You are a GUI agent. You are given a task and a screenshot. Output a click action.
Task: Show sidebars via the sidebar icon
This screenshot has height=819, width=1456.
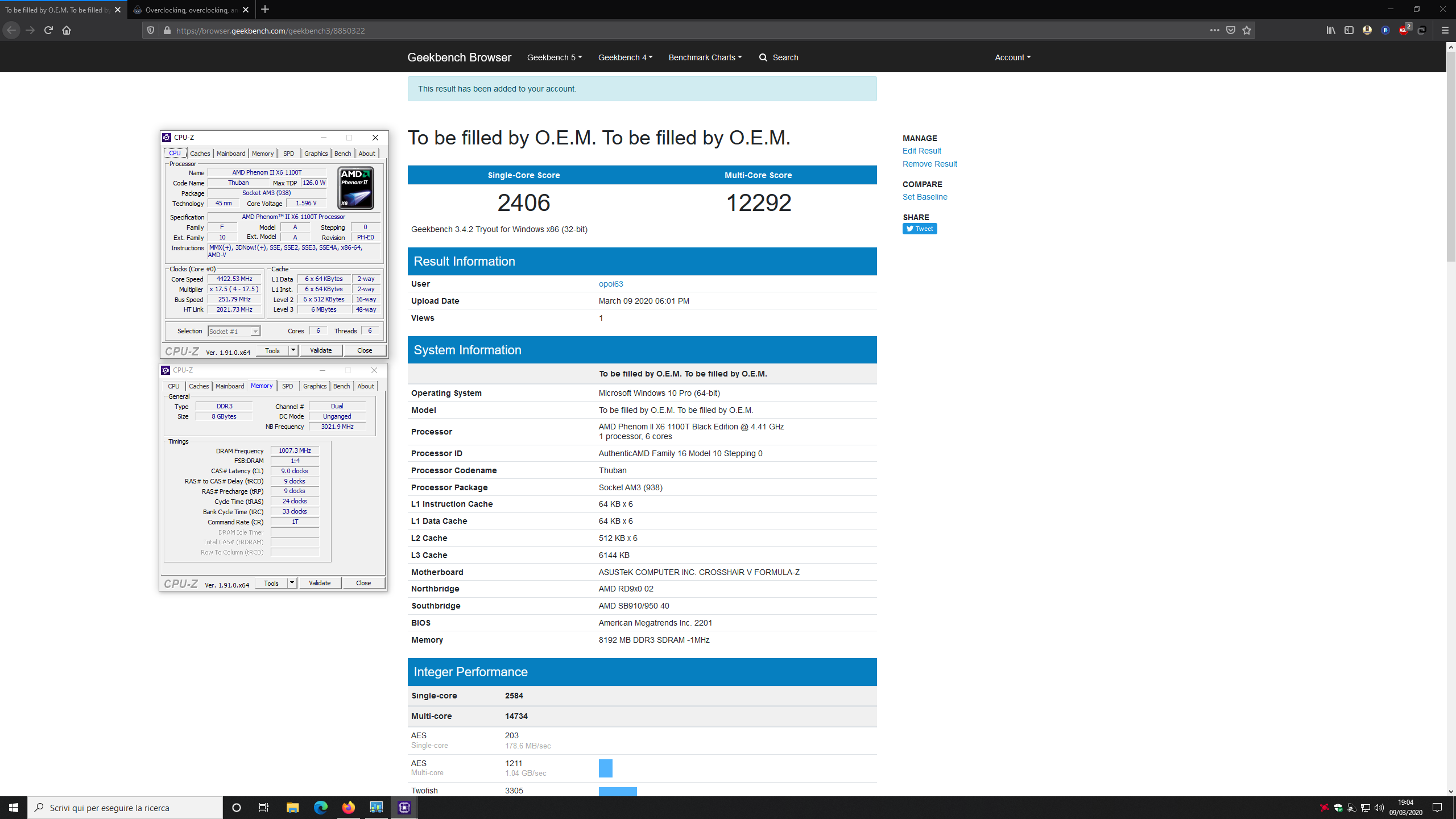[1349, 30]
